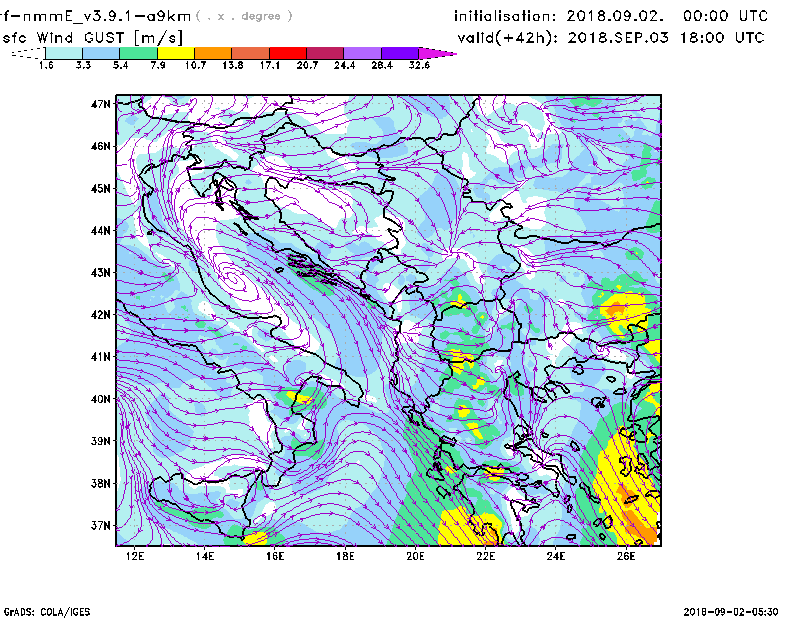Click the 20E longitude label
This screenshot has width=800, height=618.
415,556
